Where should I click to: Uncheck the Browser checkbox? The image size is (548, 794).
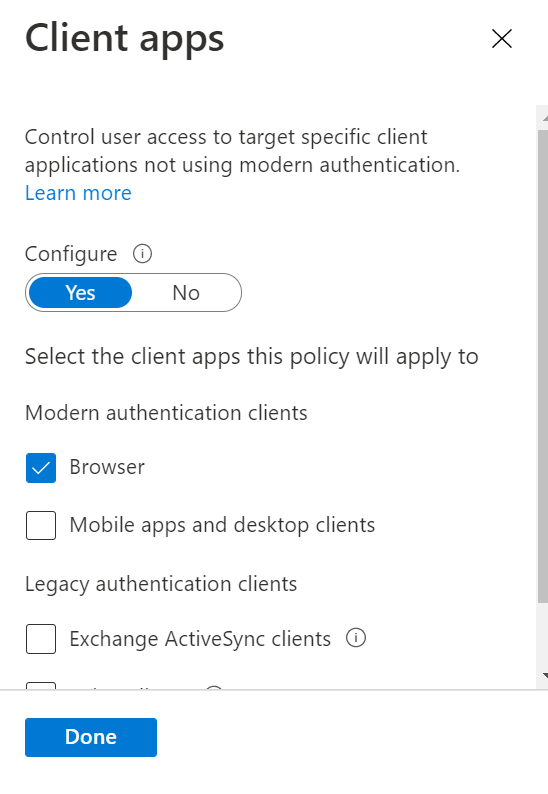(x=41, y=467)
